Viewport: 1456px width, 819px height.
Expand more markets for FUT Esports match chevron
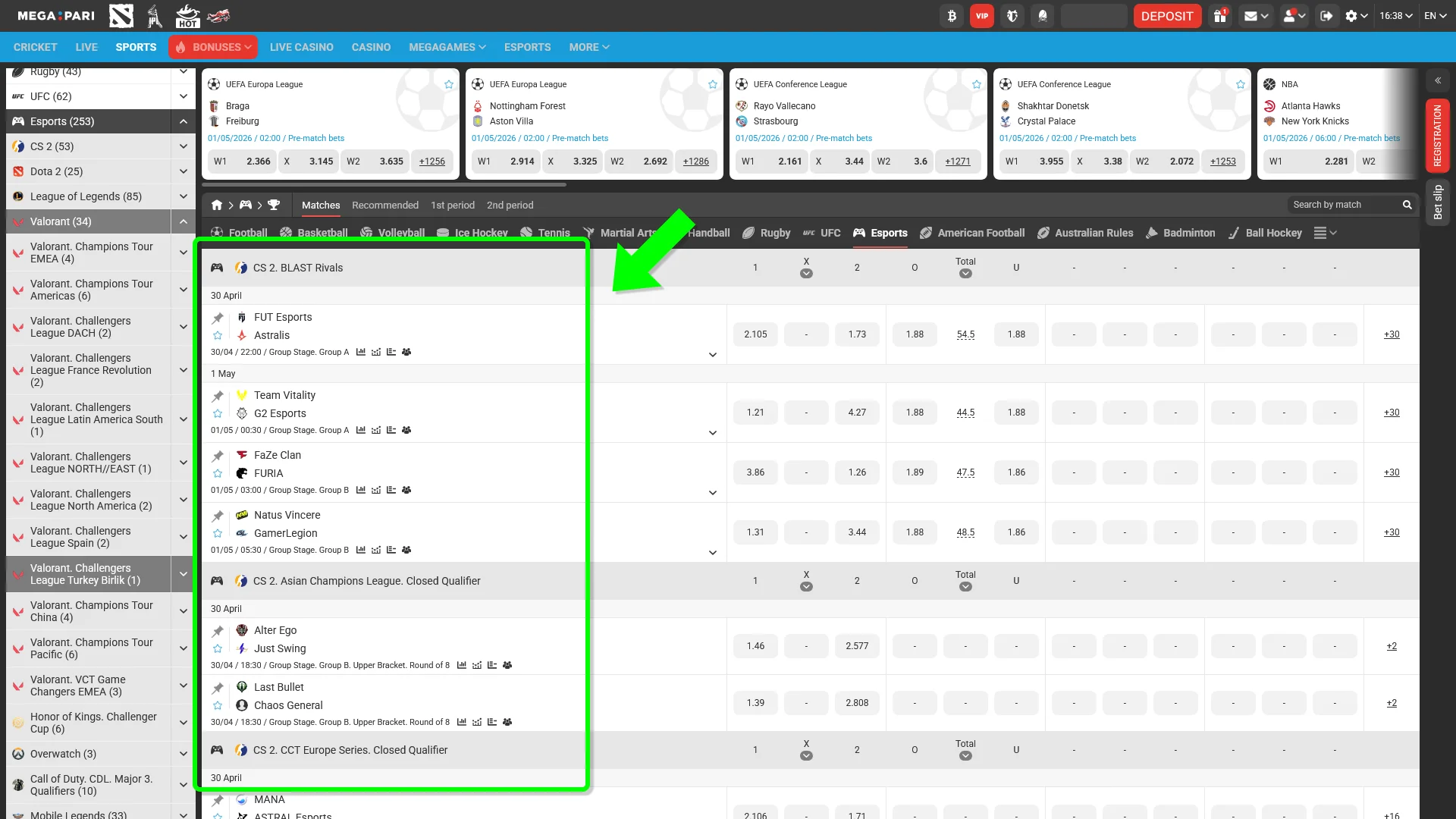coord(713,355)
